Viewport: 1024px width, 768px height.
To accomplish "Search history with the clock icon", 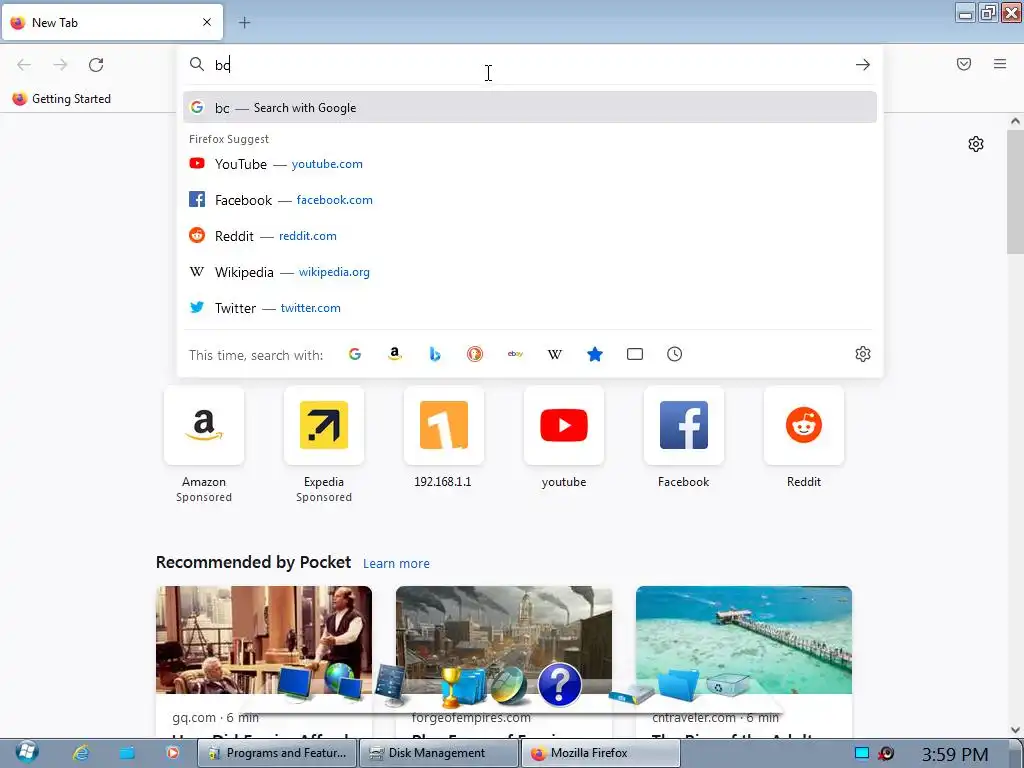I will pyautogui.click(x=675, y=354).
